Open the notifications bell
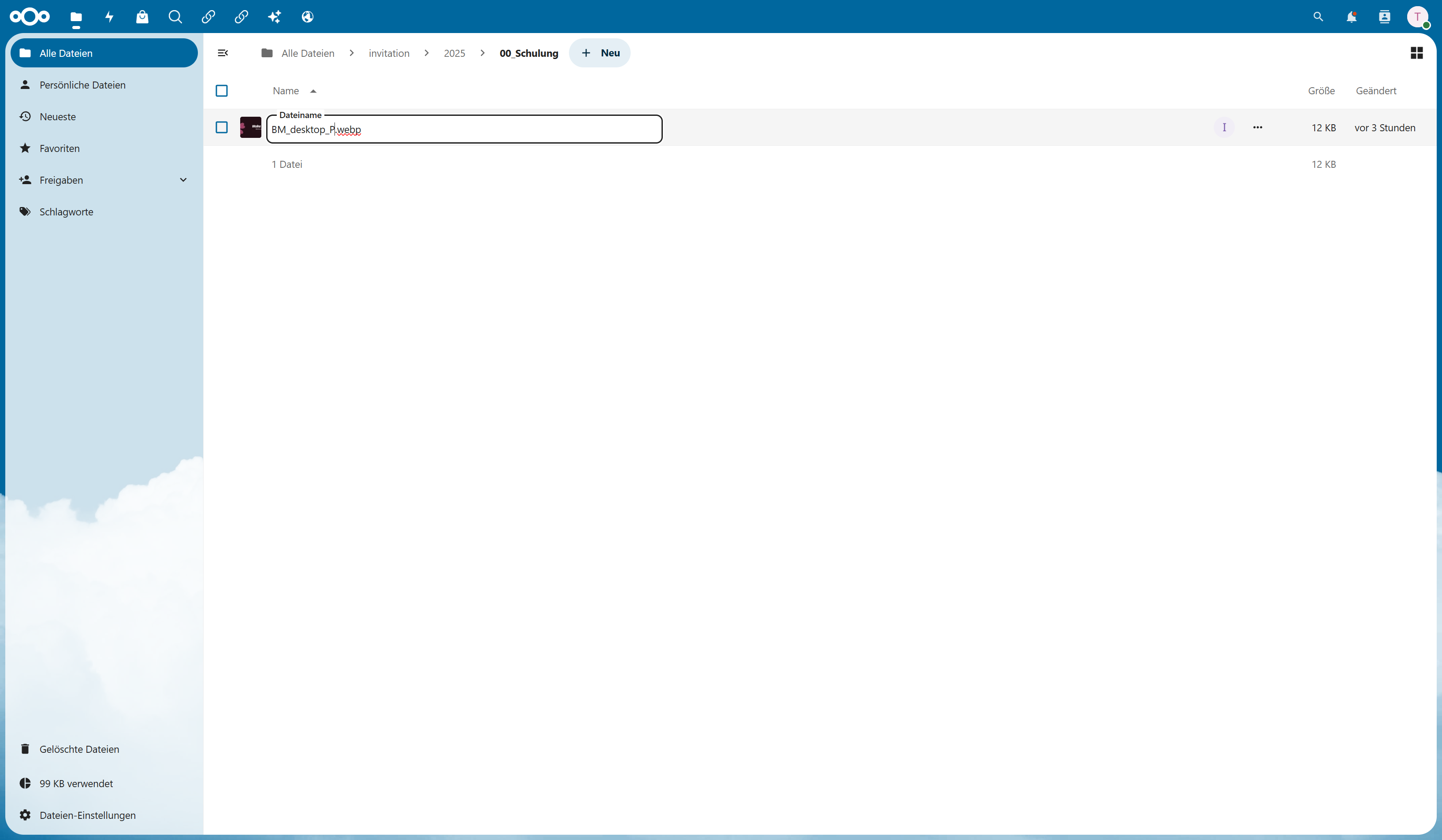This screenshot has height=840, width=1442. pyautogui.click(x=1351, y=17)
